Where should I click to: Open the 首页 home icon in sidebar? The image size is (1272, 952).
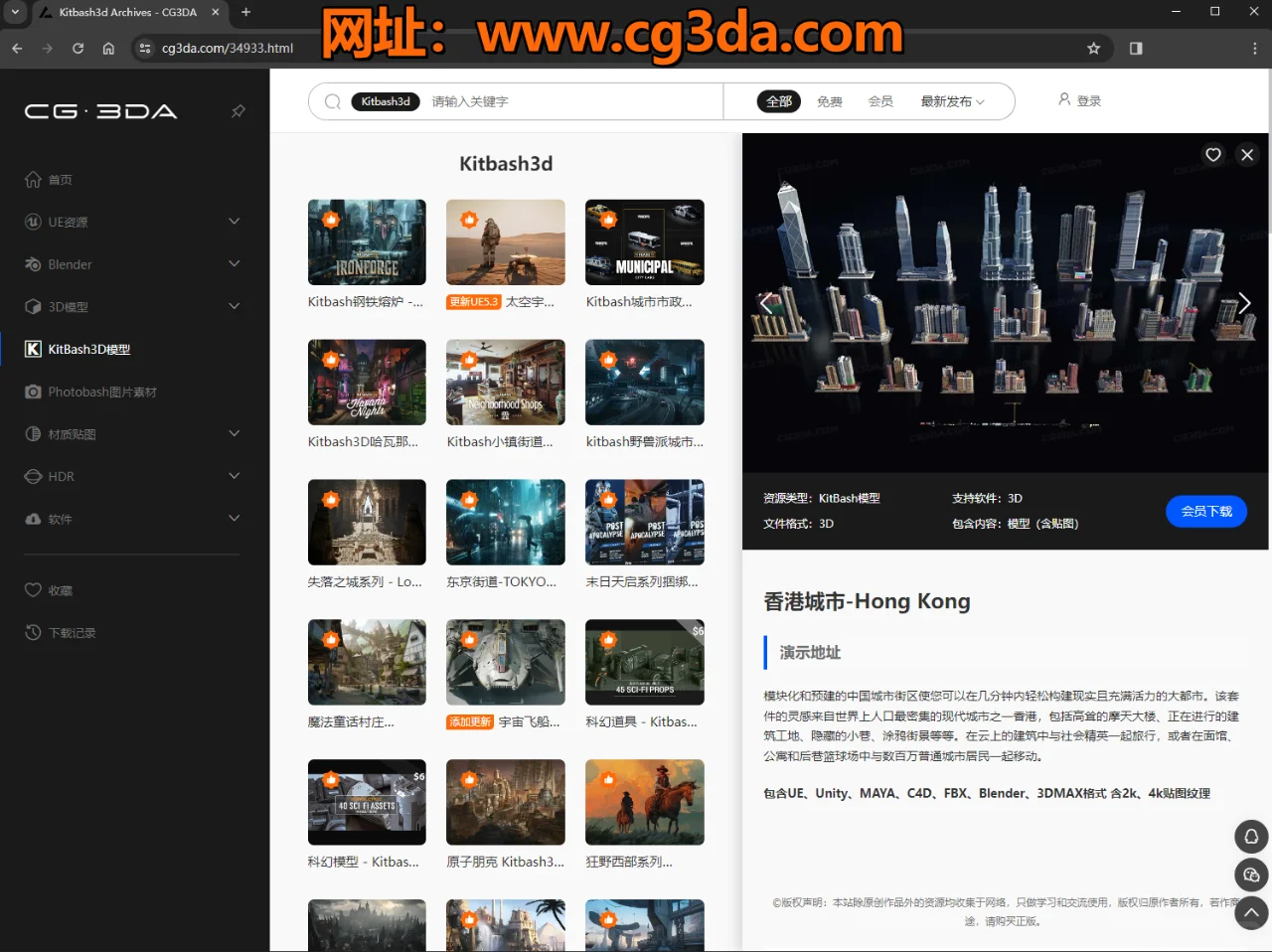pyautogui.click(x=35, y=180)
